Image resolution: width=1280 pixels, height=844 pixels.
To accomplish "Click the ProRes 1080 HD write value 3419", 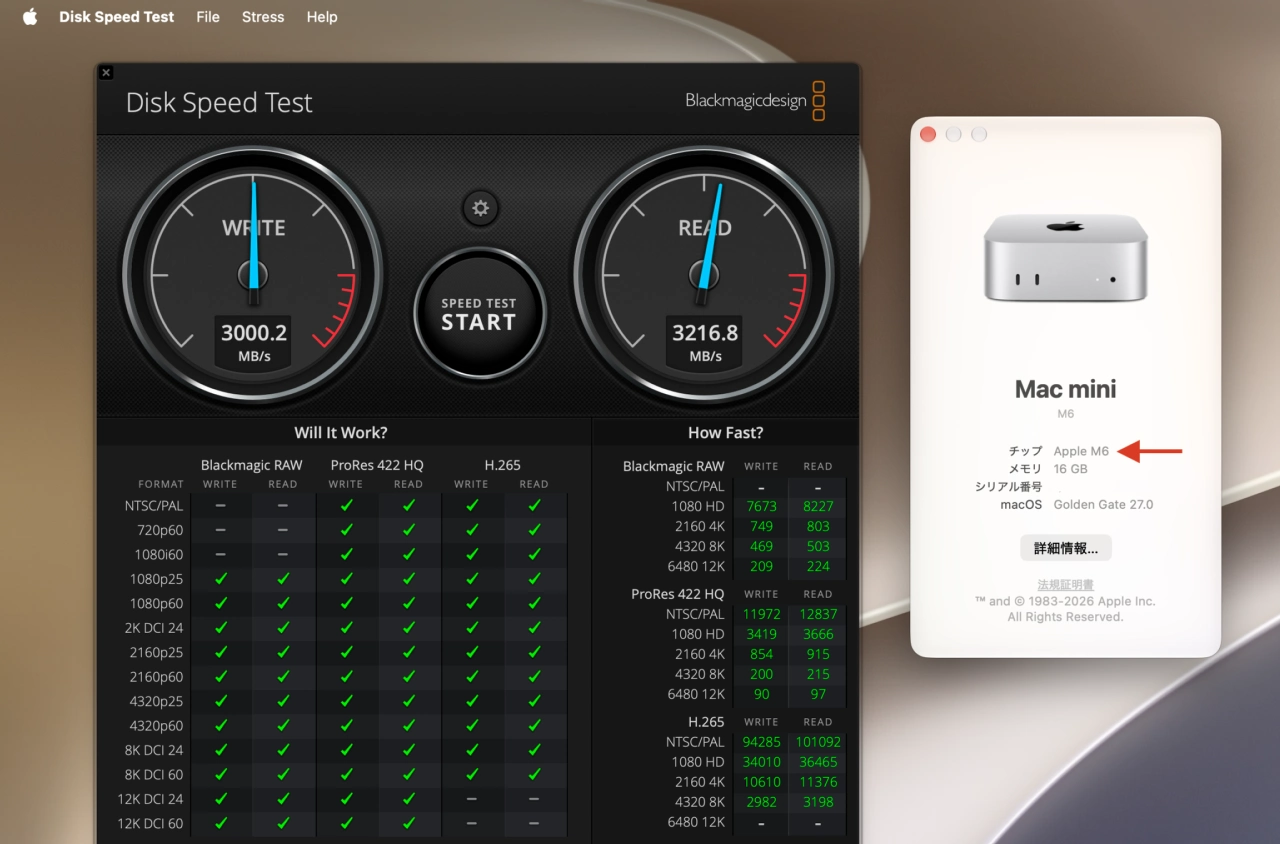I will (x=761, y=634).
